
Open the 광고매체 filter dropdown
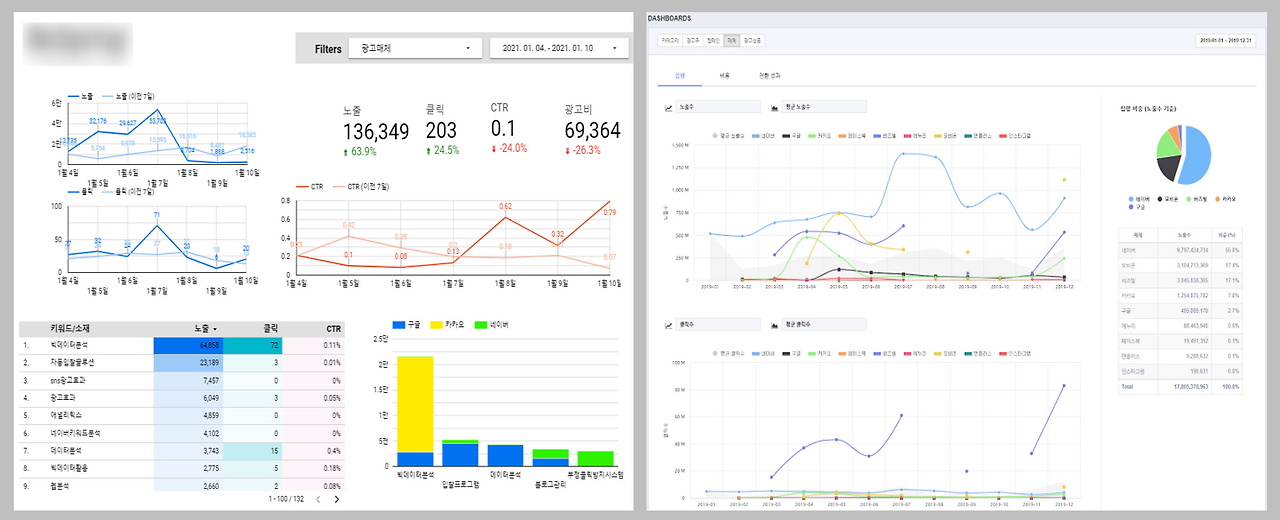coord(414,48)
